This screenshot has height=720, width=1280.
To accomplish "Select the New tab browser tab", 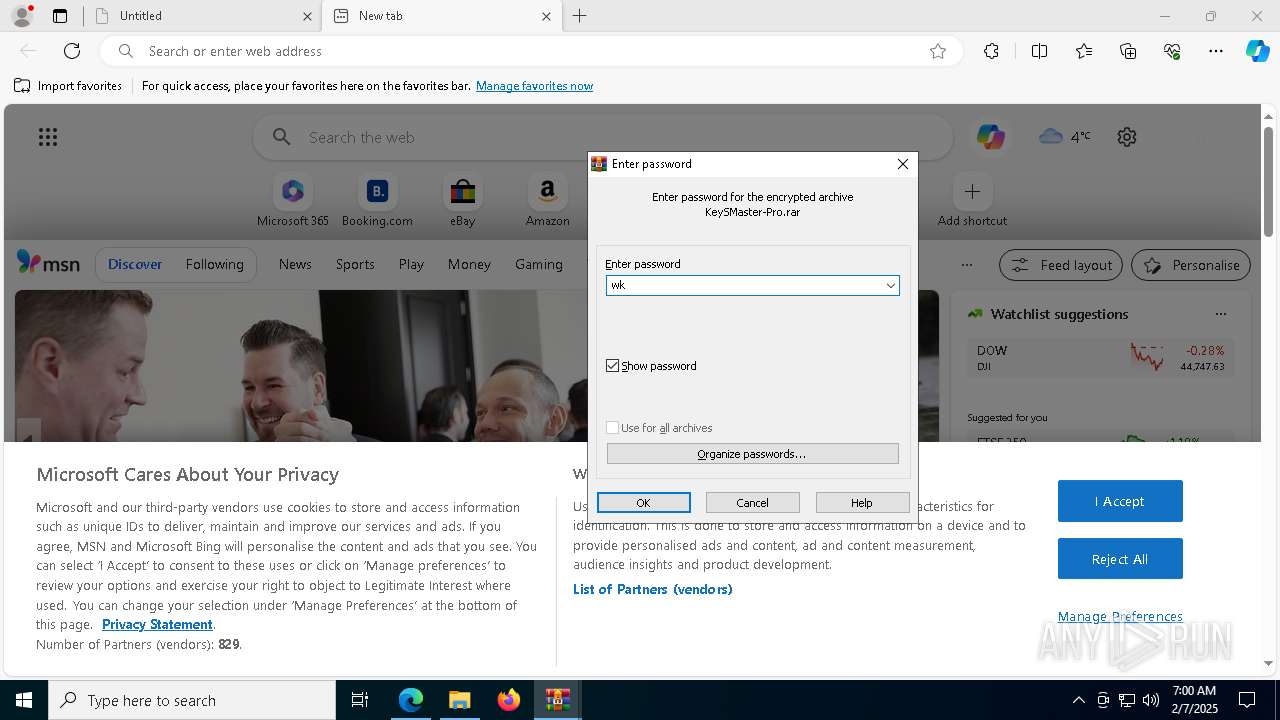I will click(x=443, y=16).
